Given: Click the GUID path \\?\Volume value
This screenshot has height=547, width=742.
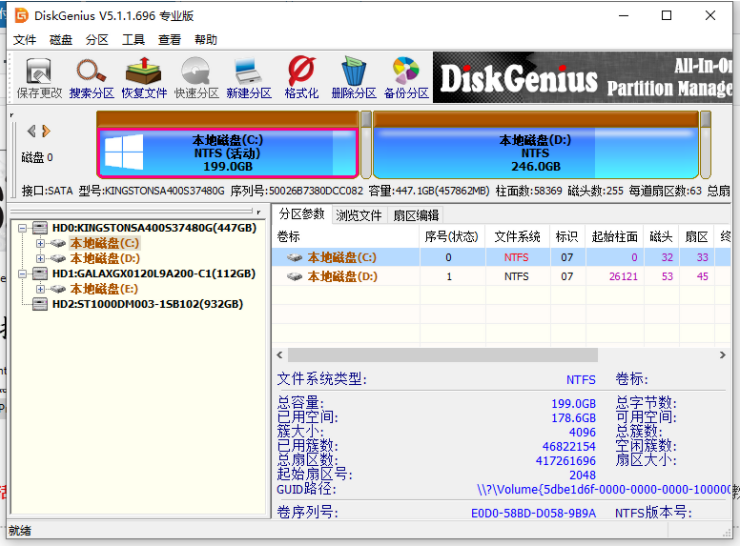Looking at the screenshot, I should tap(604, 489).
